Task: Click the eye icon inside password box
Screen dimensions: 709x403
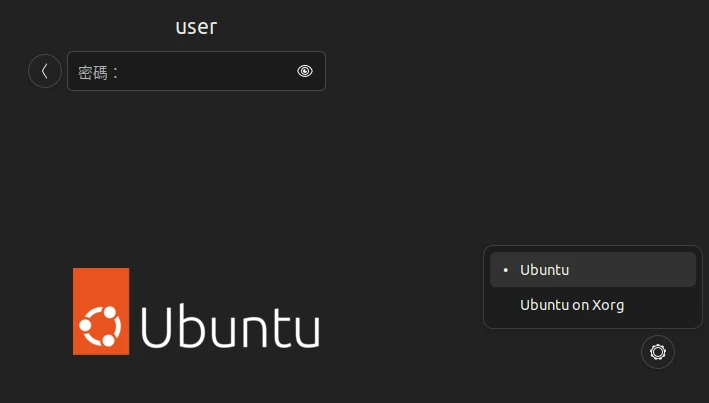Action: point(305,71)
